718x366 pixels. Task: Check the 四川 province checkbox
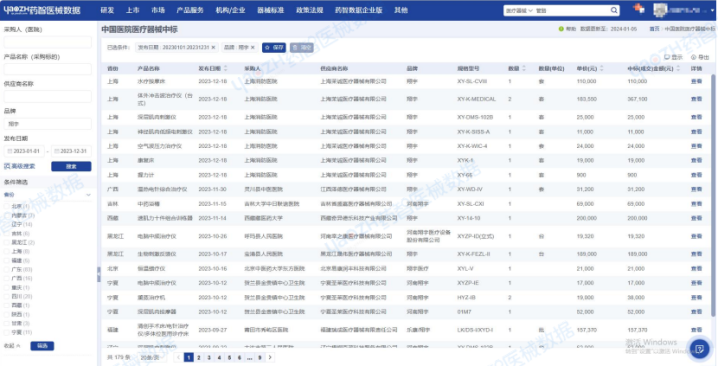click(x=6, y=296)
